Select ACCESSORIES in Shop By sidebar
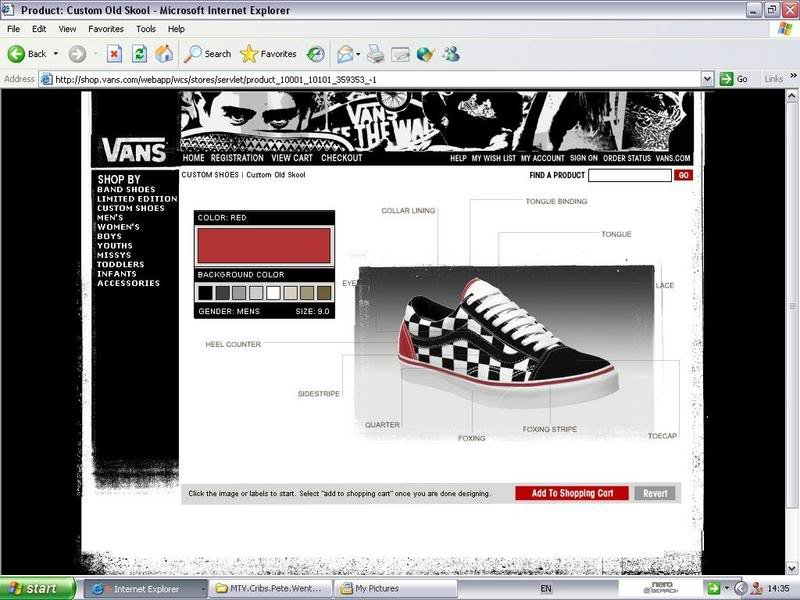 [129, 283]
